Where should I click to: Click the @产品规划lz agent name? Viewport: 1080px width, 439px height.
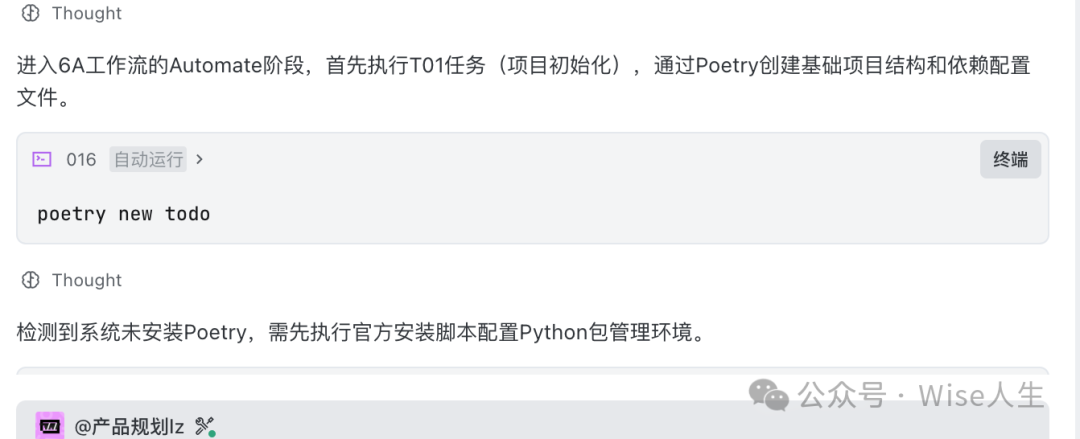tap(129, 427)
